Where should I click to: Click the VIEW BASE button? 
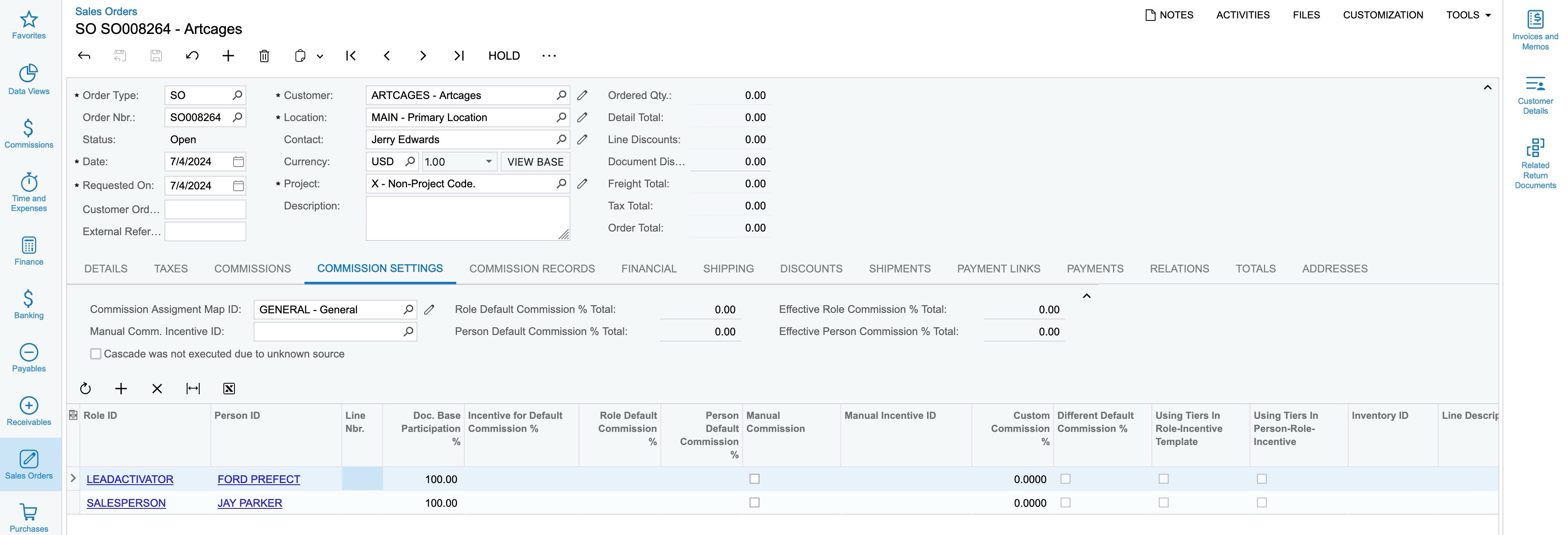[536, 162]
